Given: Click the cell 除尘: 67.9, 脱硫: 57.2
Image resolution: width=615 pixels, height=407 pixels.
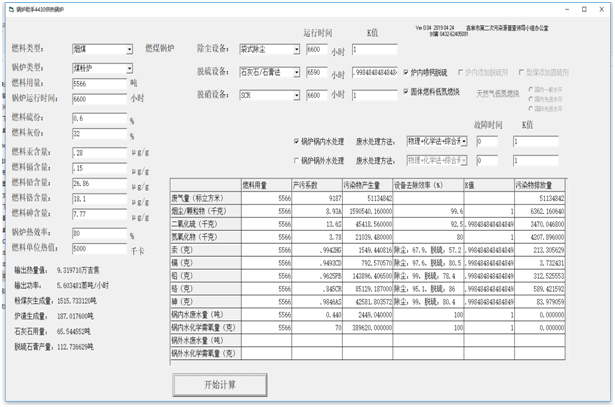Looking at the screenshot, I should pos(428,250).
